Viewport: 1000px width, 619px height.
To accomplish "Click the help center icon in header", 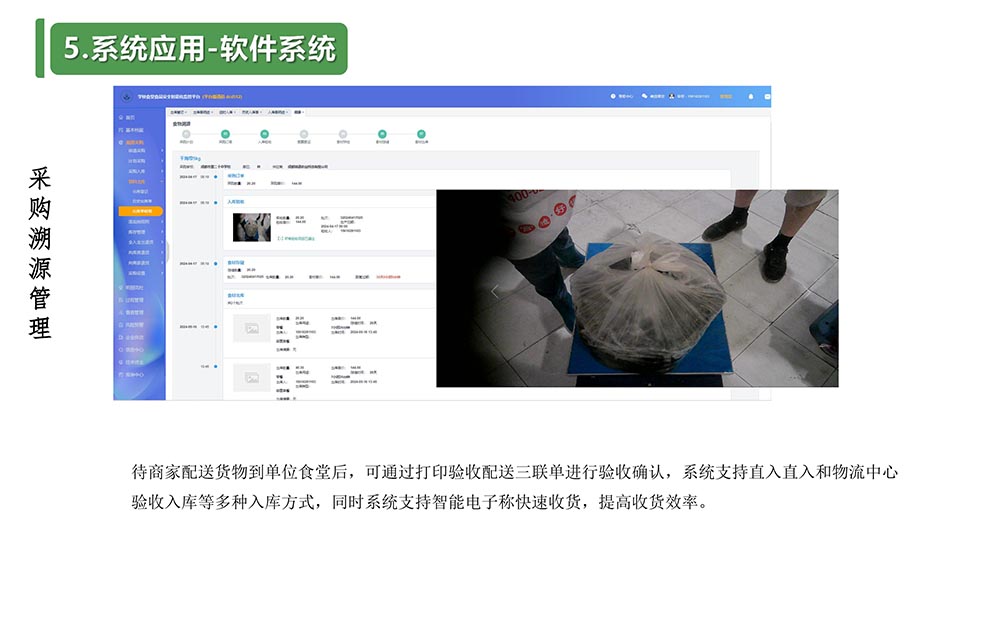I will point(613,96).
